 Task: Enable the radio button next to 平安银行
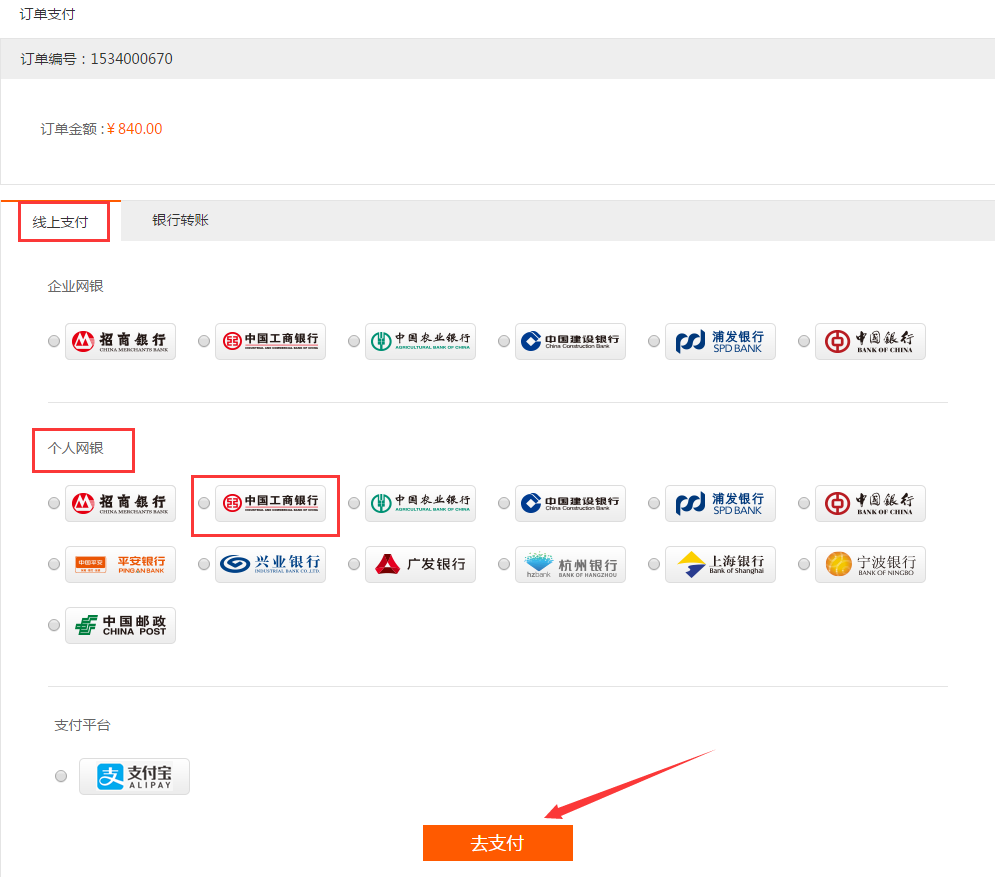[x=54, y=564]
